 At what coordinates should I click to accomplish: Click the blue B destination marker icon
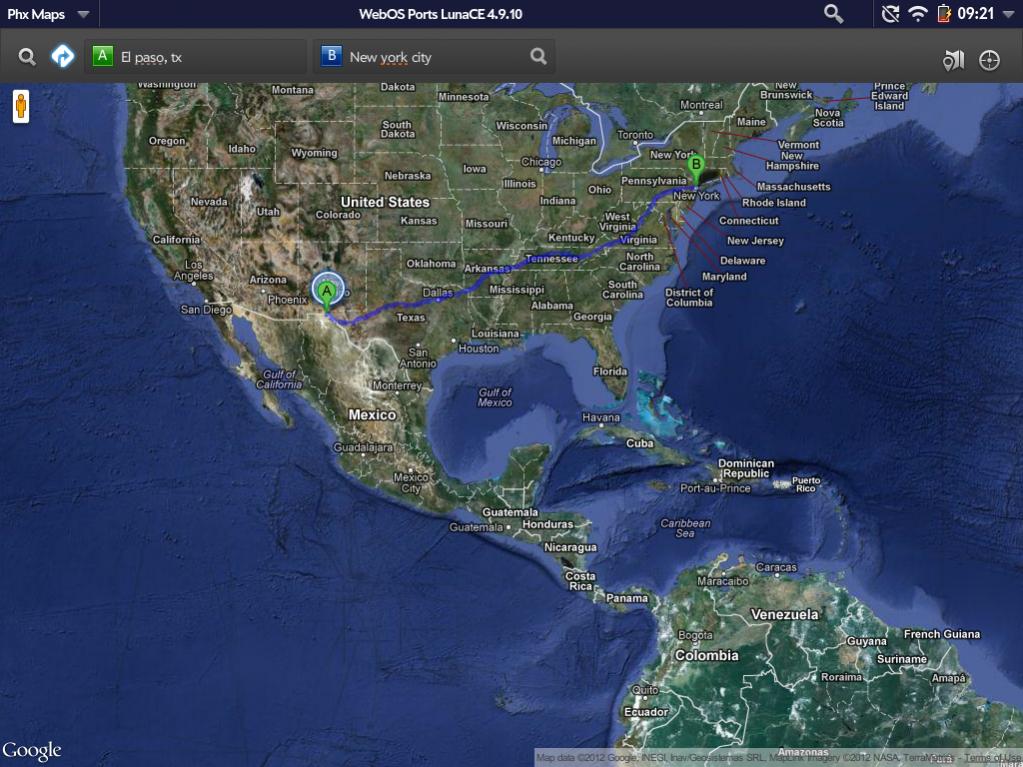tap(331, 57)
